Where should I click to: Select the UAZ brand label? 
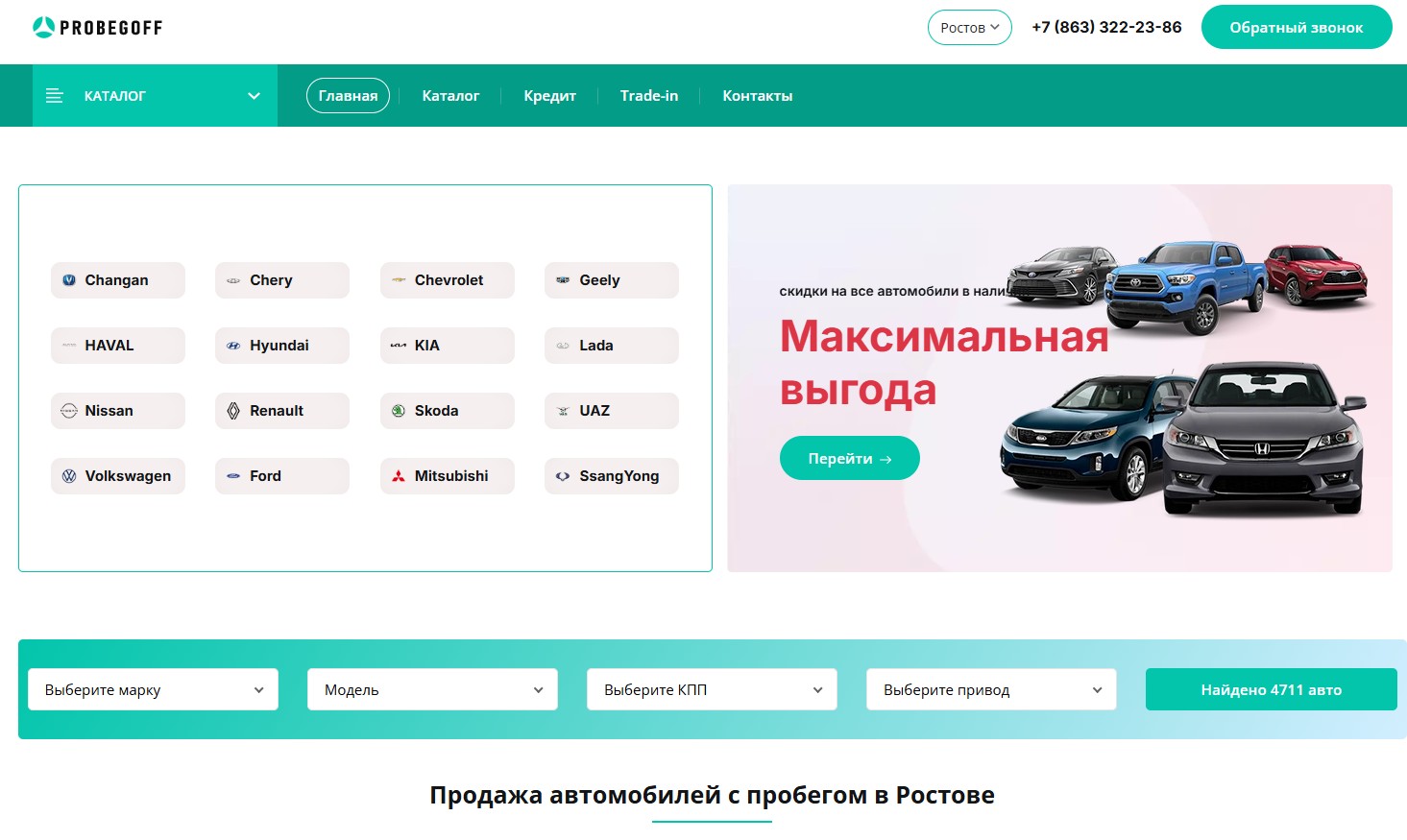594,411
